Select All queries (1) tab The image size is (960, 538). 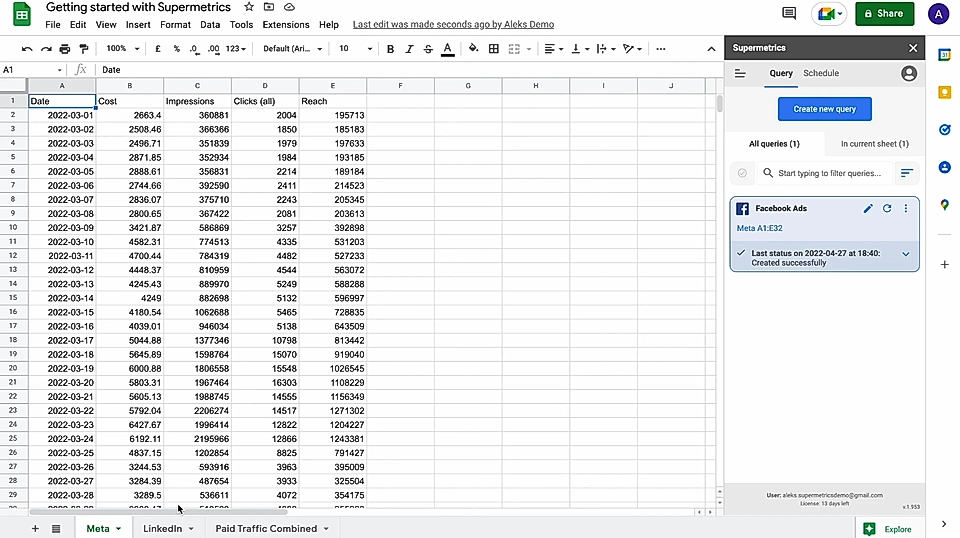774,144
